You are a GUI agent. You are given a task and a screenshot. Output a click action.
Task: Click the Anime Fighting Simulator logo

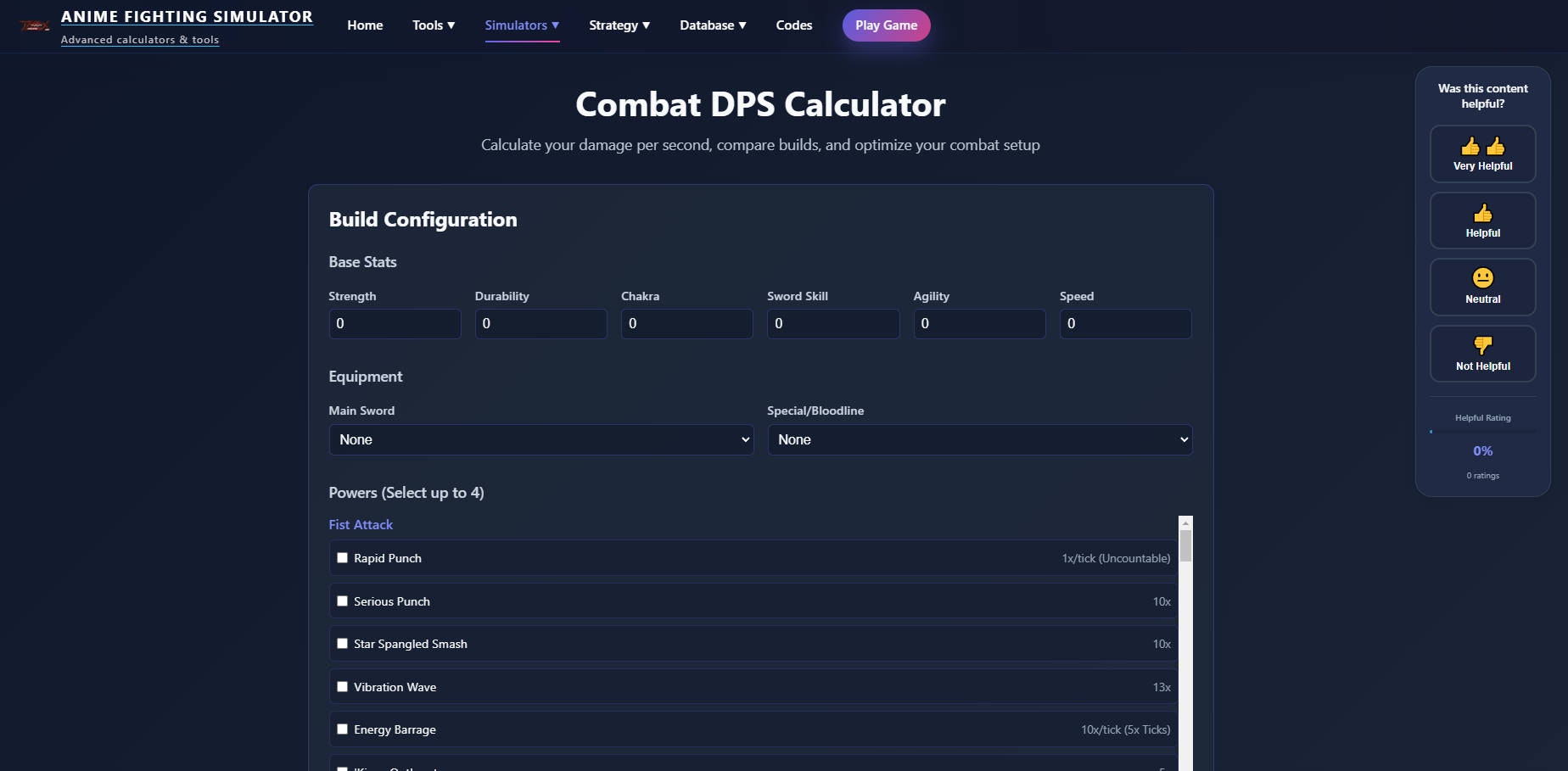click(x=34, y=25)
